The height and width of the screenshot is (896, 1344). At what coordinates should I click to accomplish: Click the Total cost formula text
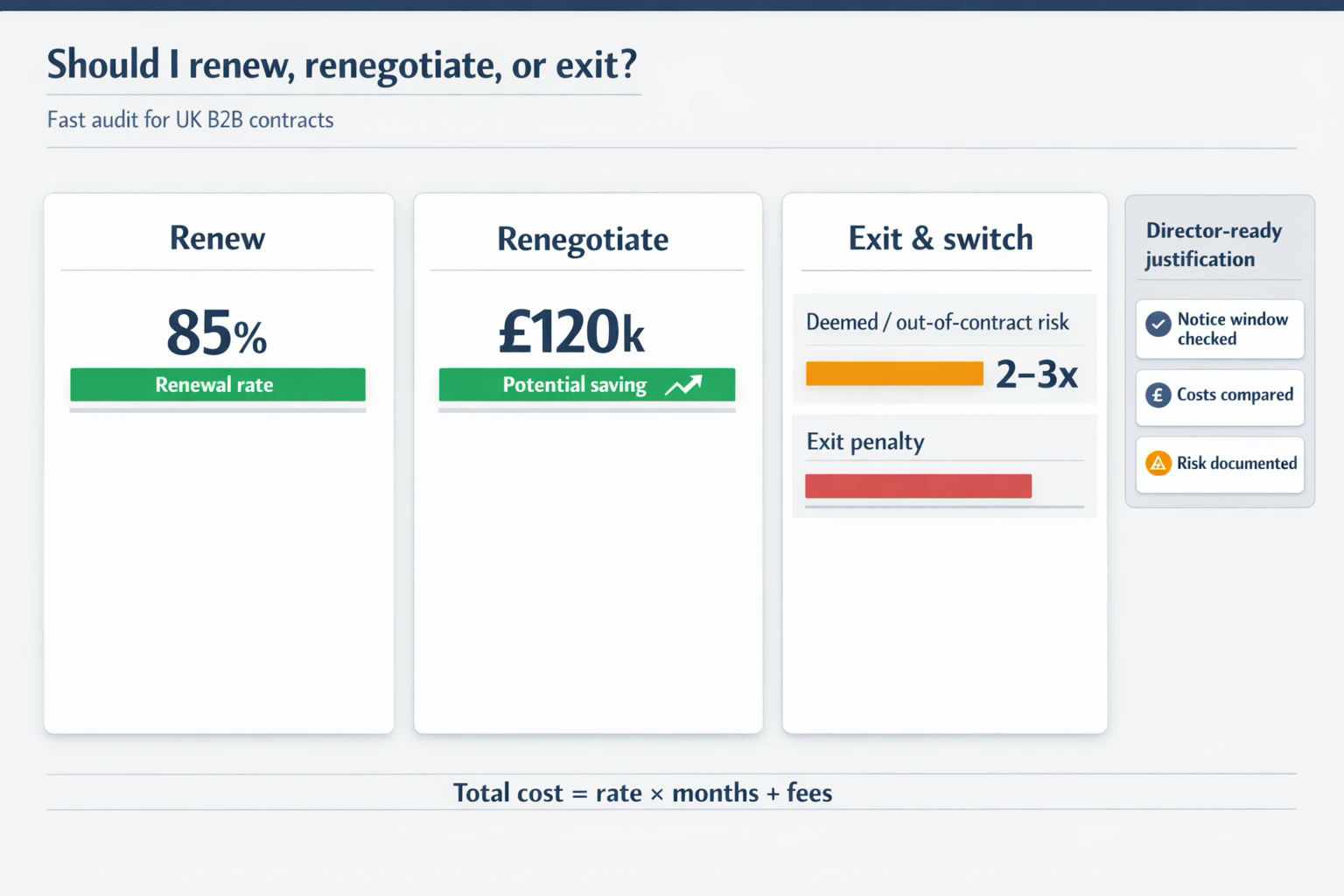pyautogui.click(x=642, y=793)
